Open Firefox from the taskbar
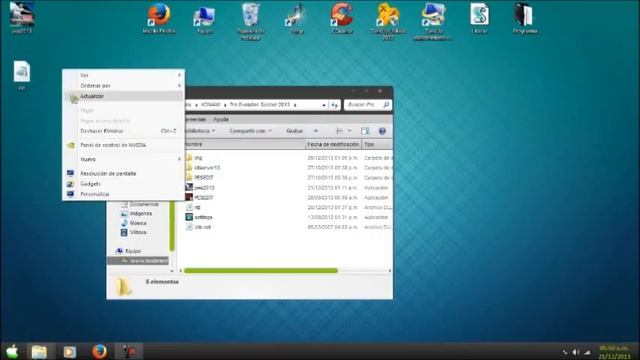 click(99, 351)
